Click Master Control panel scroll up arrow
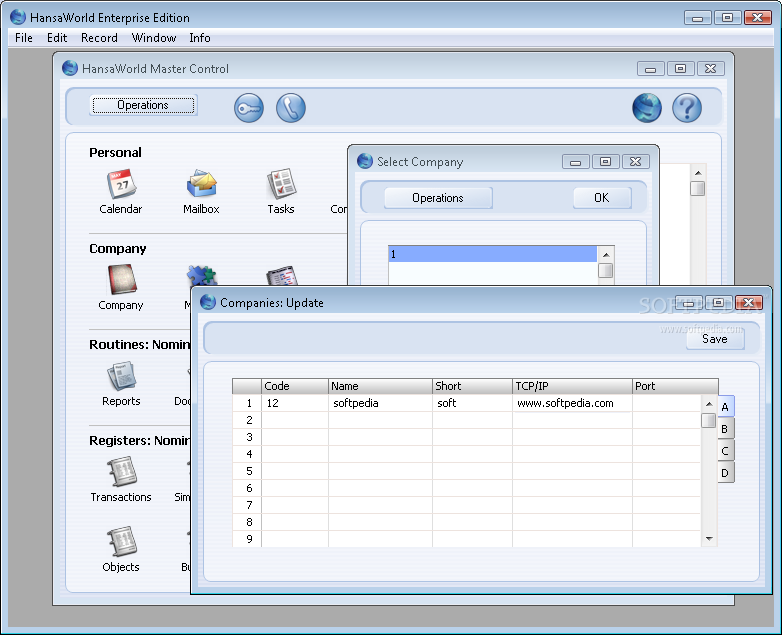This screenshot has width=782, height=635. click(698, 173)
